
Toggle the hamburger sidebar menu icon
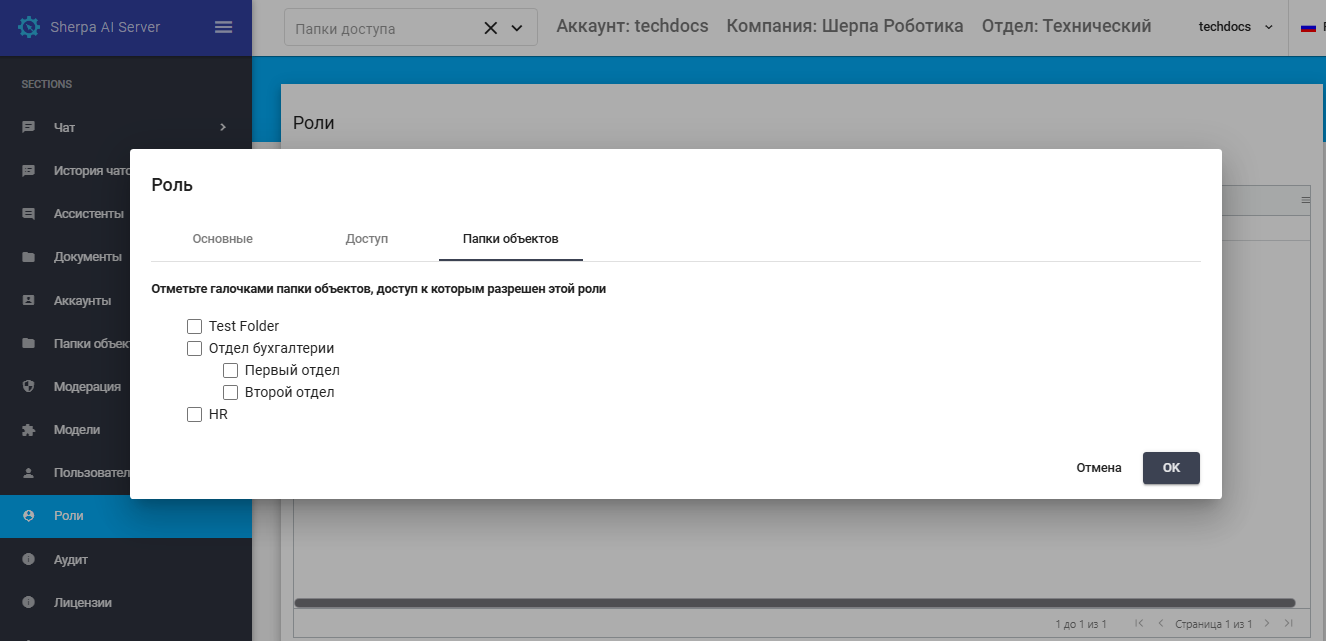pos(224,27)
